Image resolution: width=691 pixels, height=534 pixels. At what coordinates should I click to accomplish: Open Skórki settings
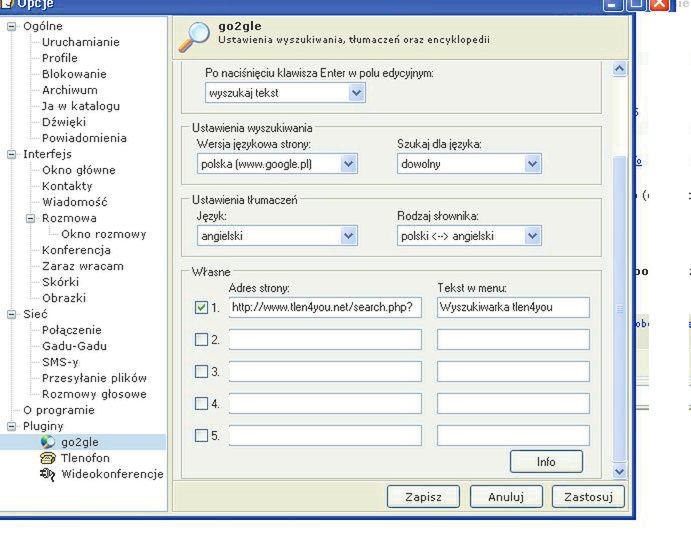60,282
